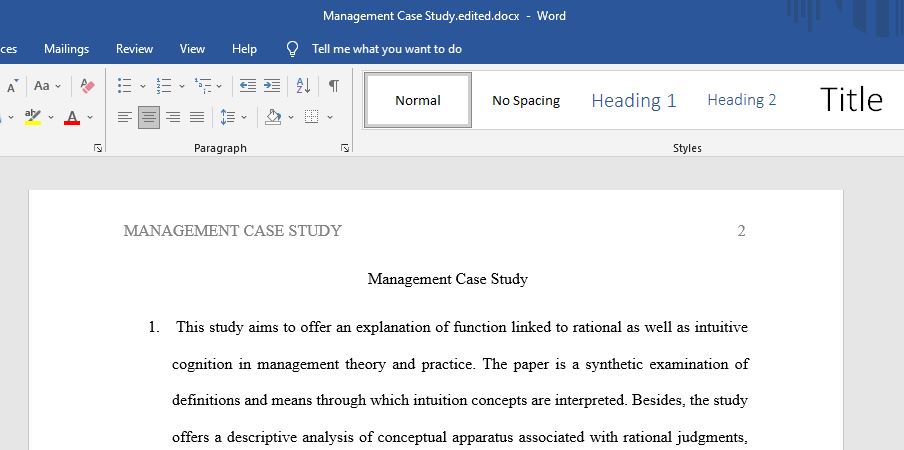Open the Font dialog launcher
The image size is (904, 450).
click(x=98, y=148)
